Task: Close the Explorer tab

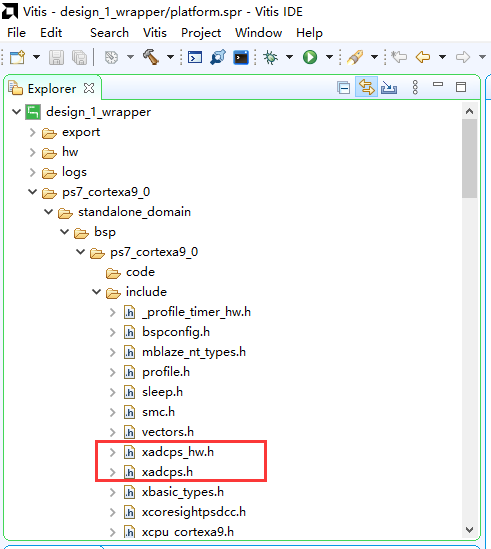Action: 89,88
